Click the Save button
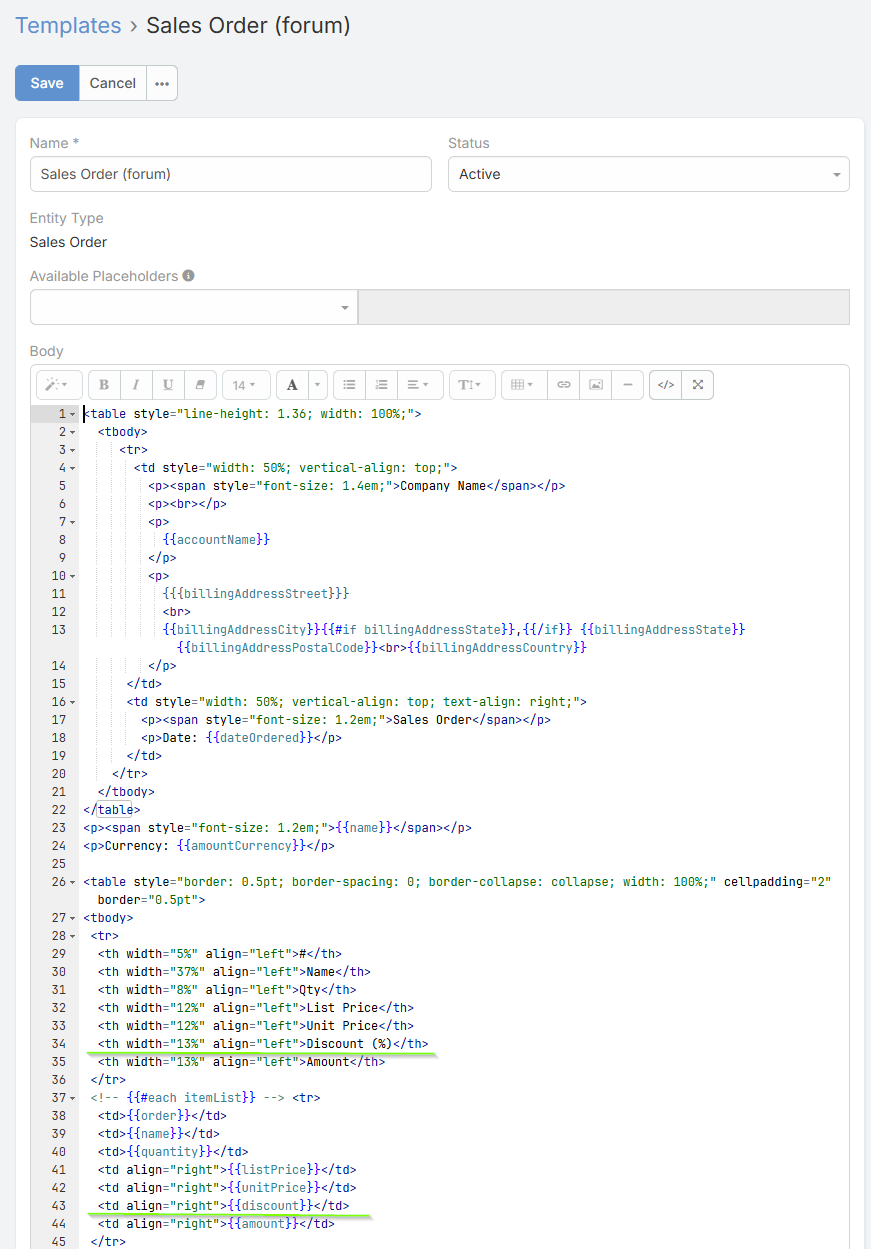This screenshot has width=871, height=1249. 47,84
